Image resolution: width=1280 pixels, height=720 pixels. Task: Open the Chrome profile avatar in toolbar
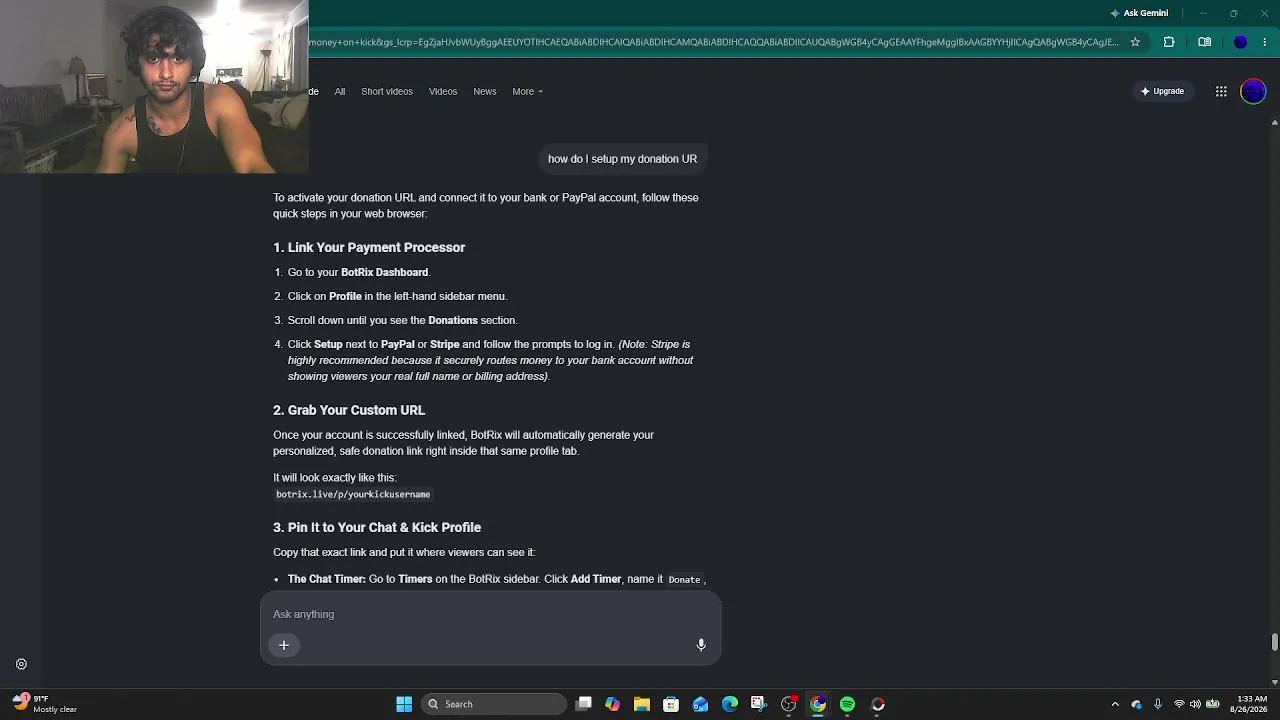click(1241, 42)
